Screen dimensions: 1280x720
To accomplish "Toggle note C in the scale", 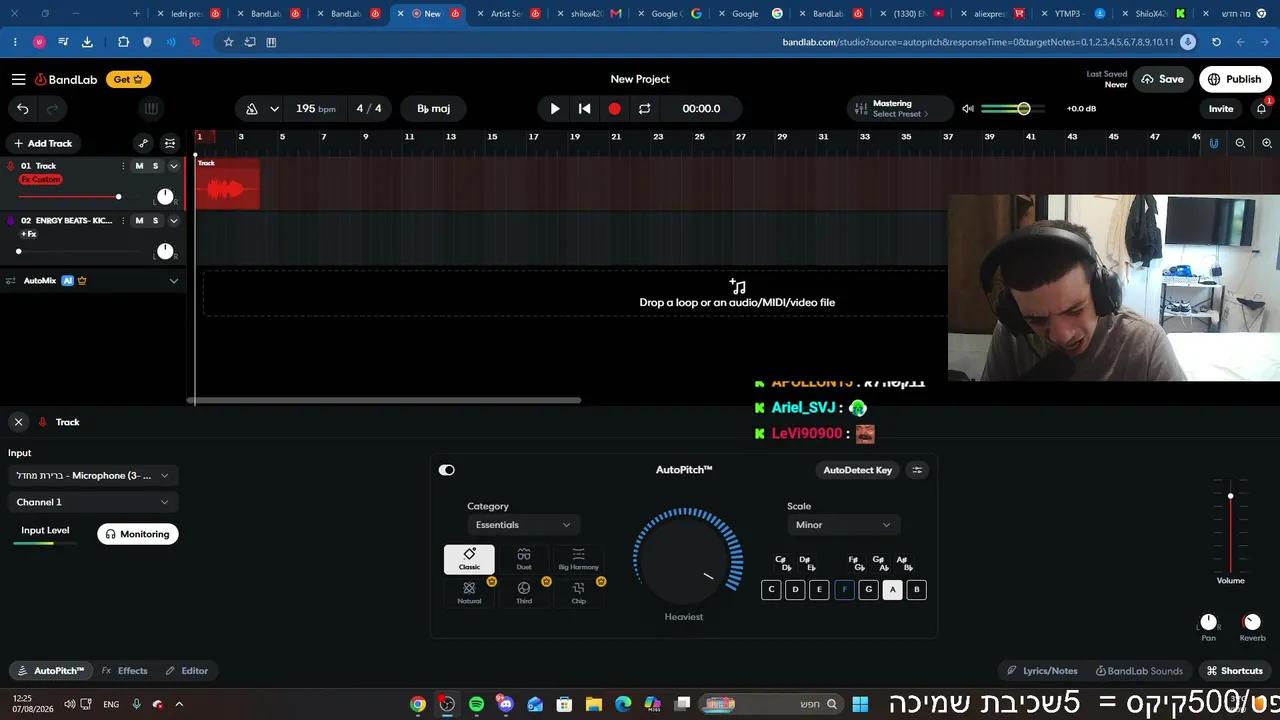I will (771, 590).
